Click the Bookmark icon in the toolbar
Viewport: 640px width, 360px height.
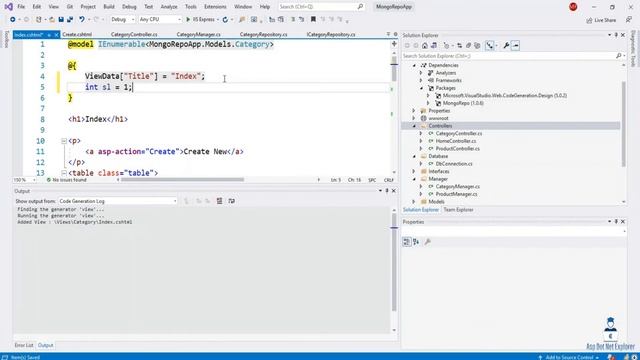click(313, 19)
